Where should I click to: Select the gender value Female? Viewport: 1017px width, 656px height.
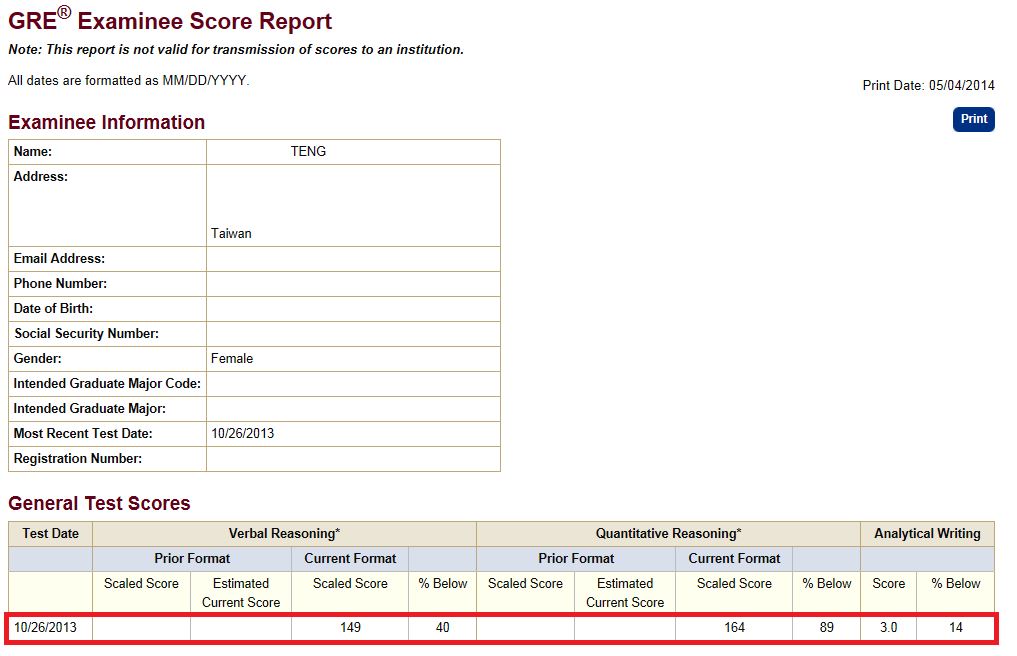click(232, 358)
